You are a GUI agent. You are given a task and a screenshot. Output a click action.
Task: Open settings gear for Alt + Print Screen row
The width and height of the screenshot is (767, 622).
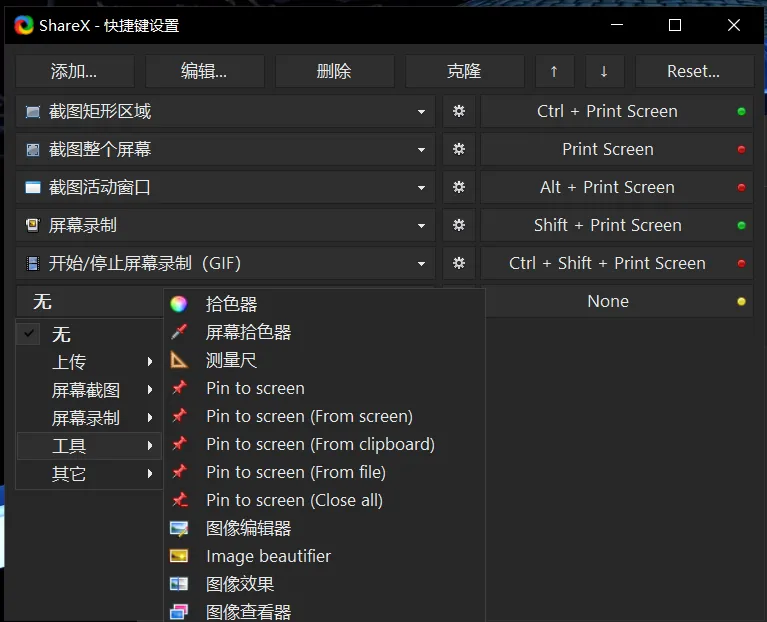click(459, 187)
